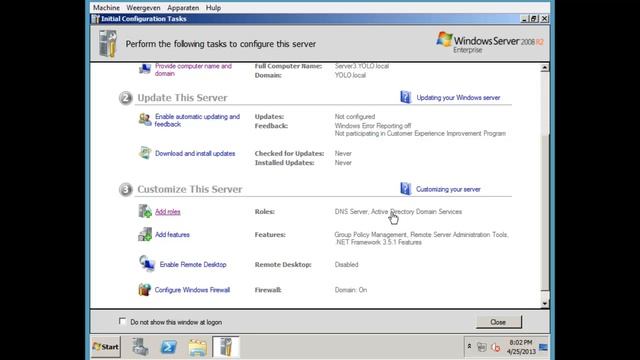Screen dimensions: 640x360
Task: Open Windows Explorer folder in taskbar
Action: point(198,347)
